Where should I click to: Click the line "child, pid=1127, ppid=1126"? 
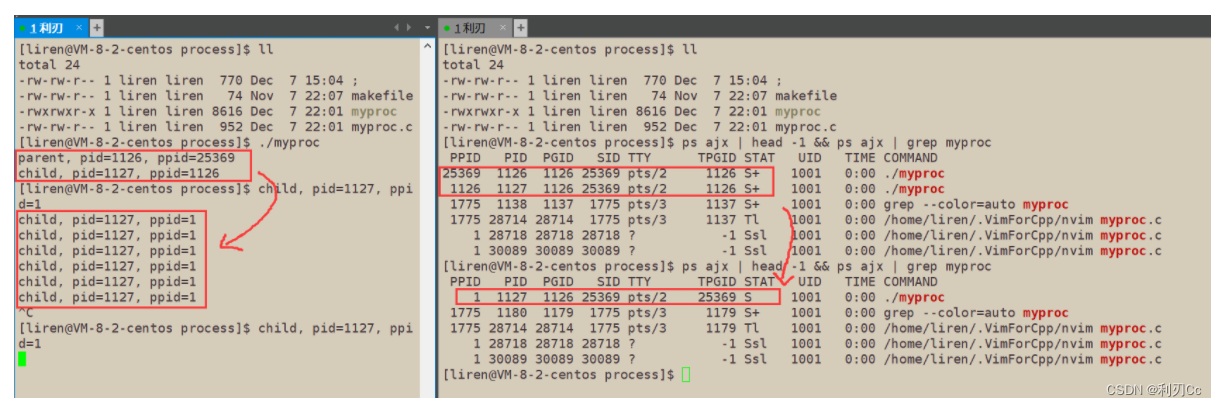click(119, 173)
